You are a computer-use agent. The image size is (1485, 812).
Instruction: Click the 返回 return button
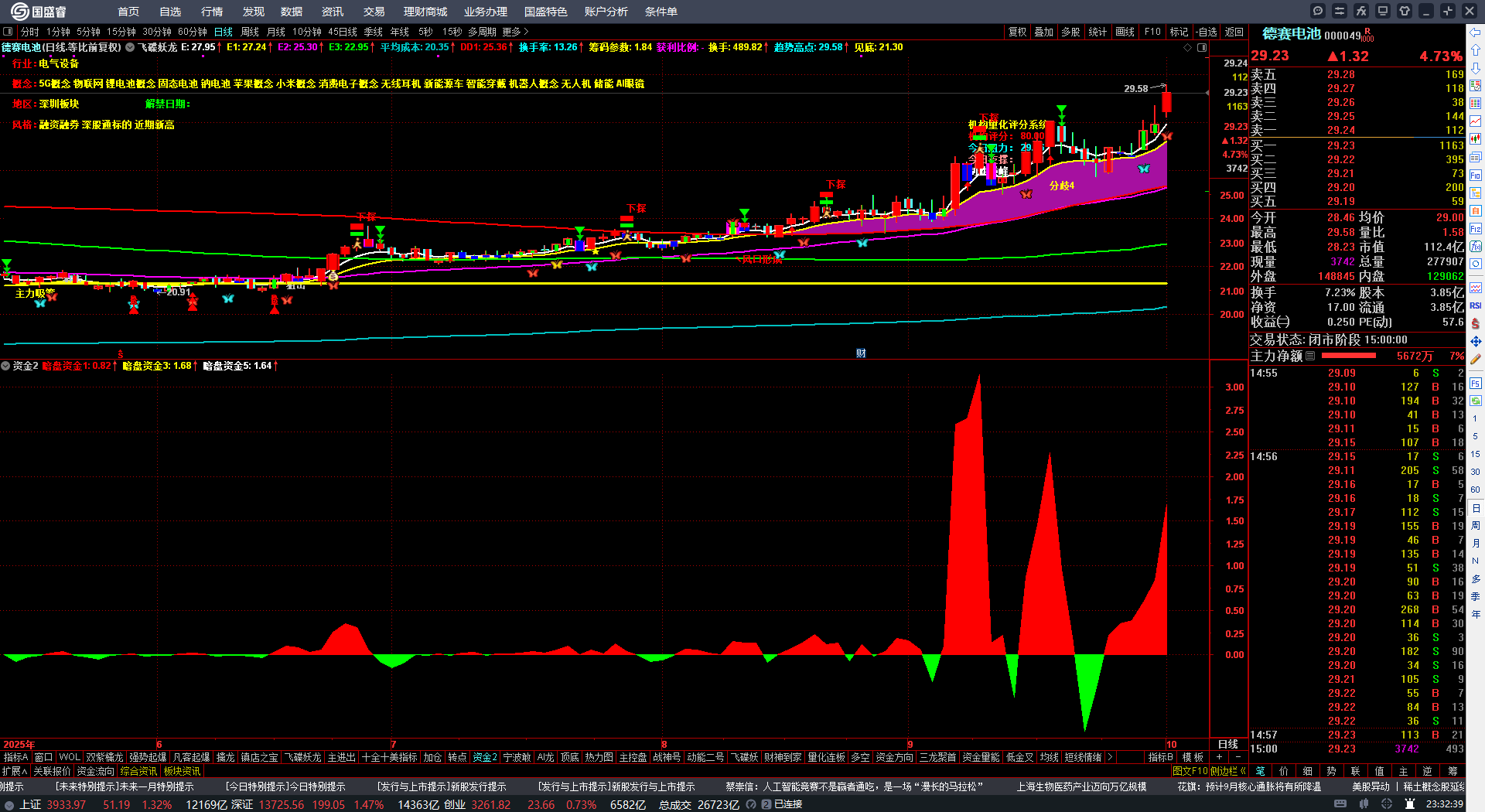pos(1234,32)
